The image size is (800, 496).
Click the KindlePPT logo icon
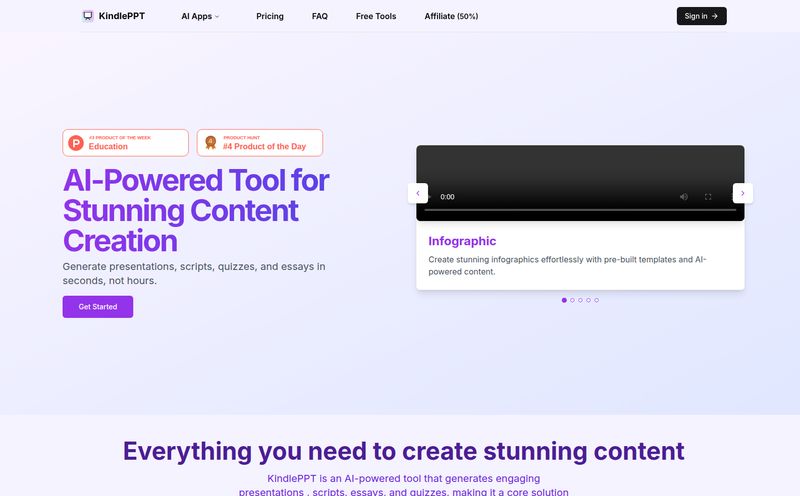coord(88,16)
